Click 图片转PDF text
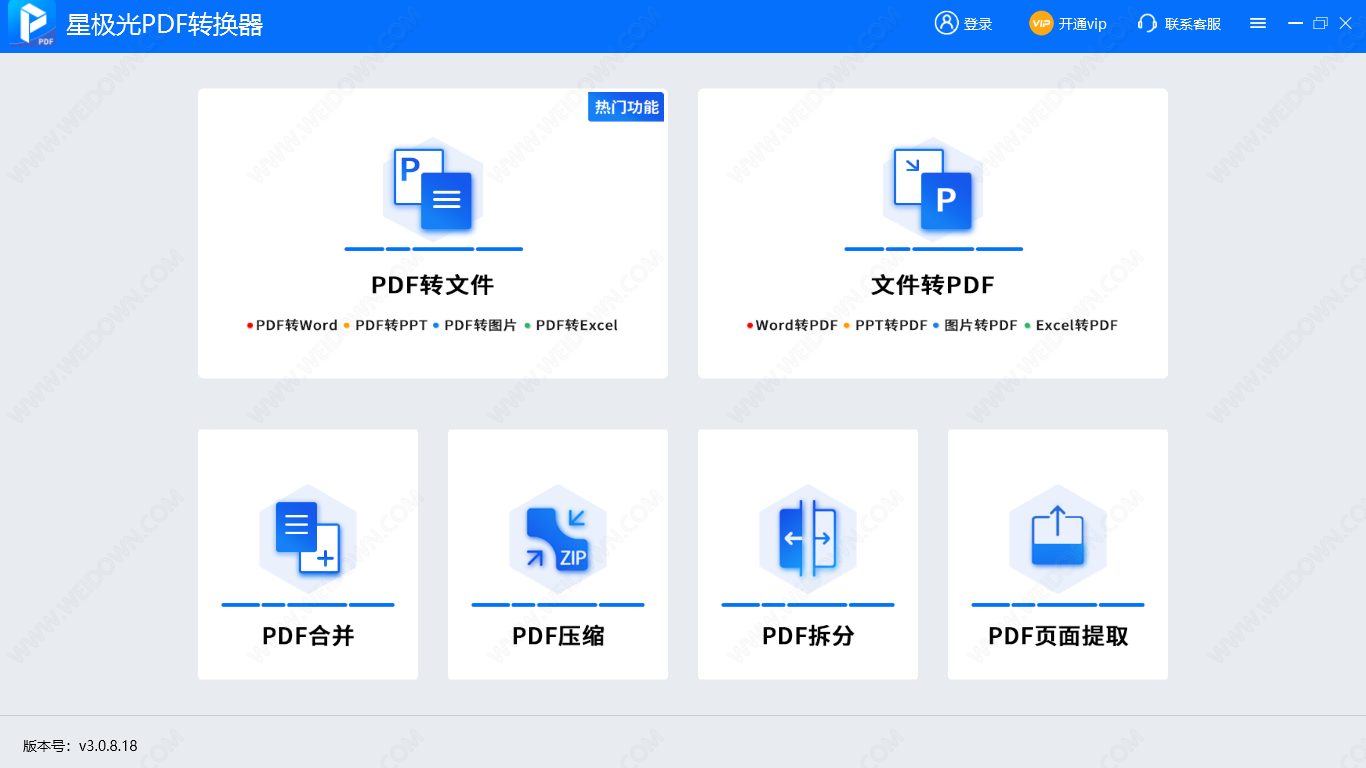 pyautogui.click(x=981, y=325)
